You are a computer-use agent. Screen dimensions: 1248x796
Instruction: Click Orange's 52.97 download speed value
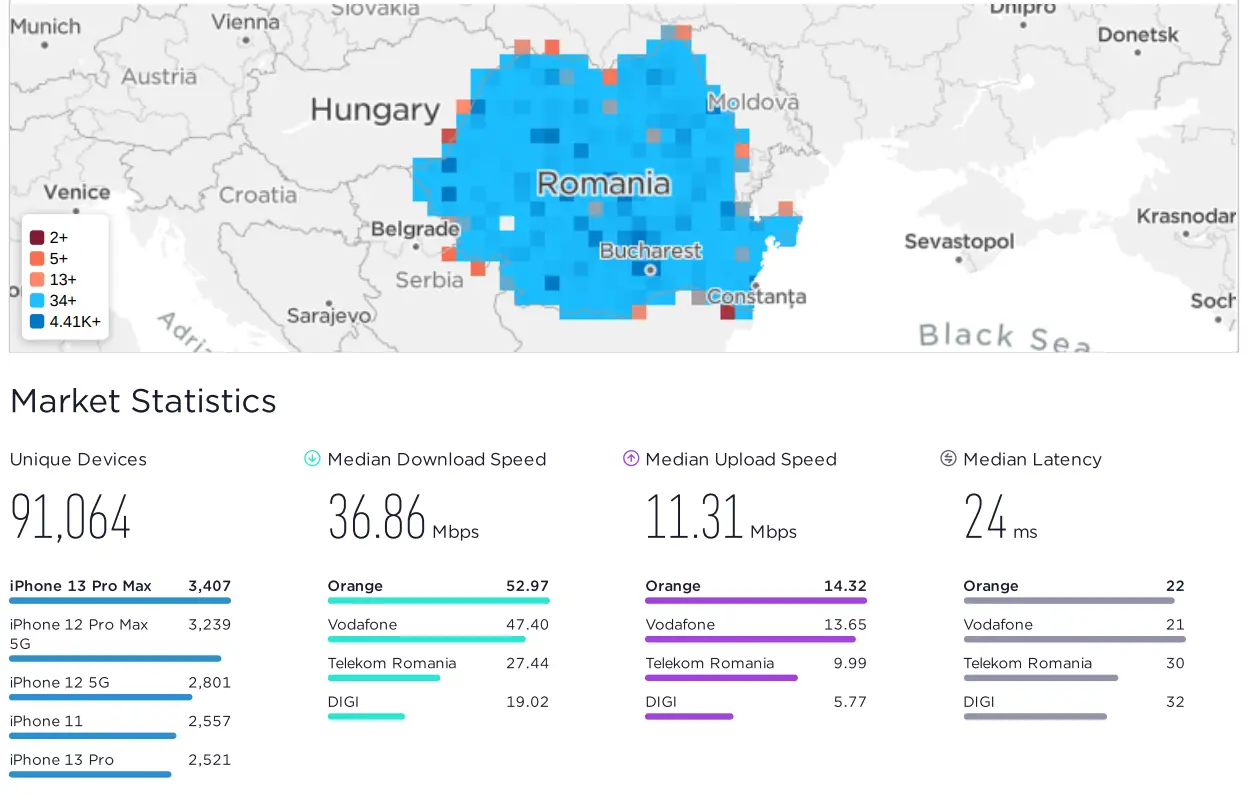(527, 586)
